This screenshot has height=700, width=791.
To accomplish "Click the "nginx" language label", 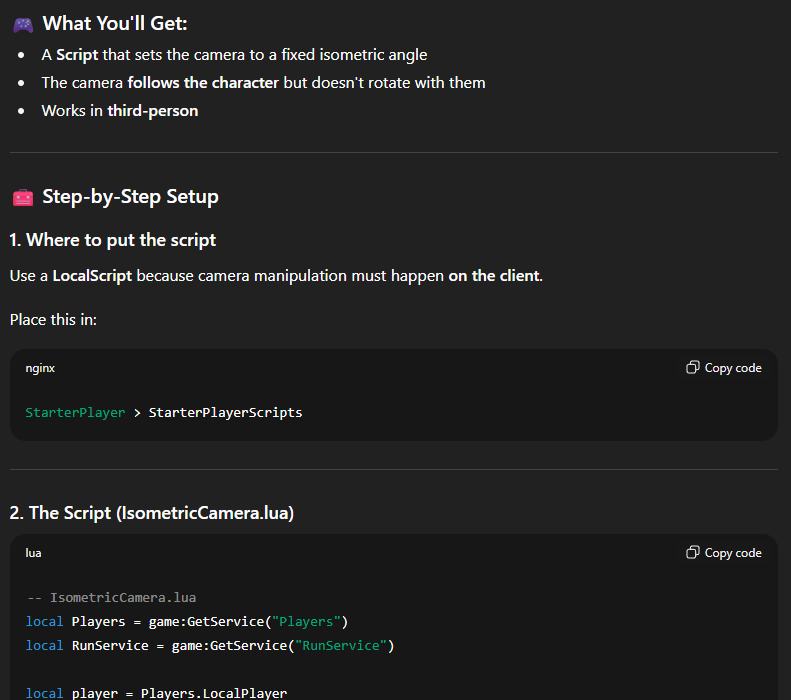I will click(x=40, y=368).
